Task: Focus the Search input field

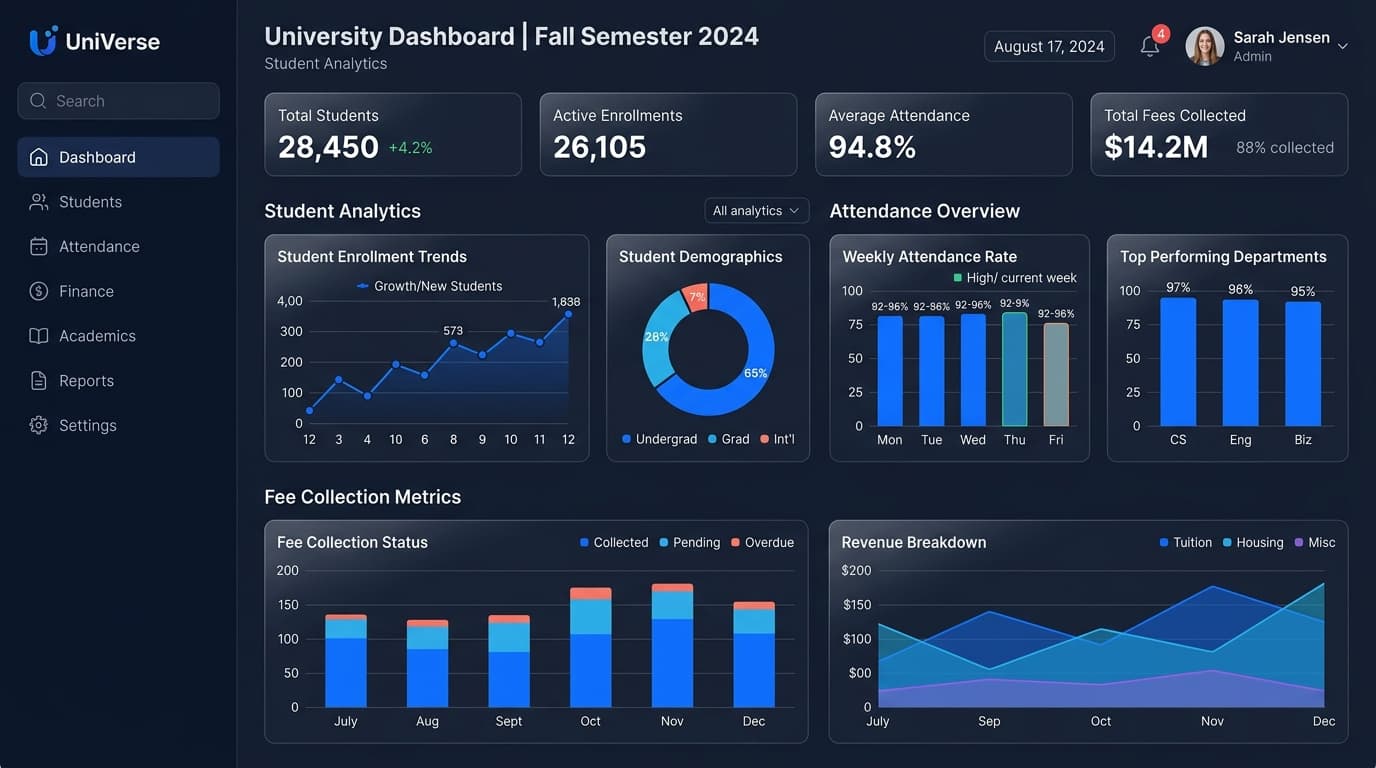Action: [118, 101]
